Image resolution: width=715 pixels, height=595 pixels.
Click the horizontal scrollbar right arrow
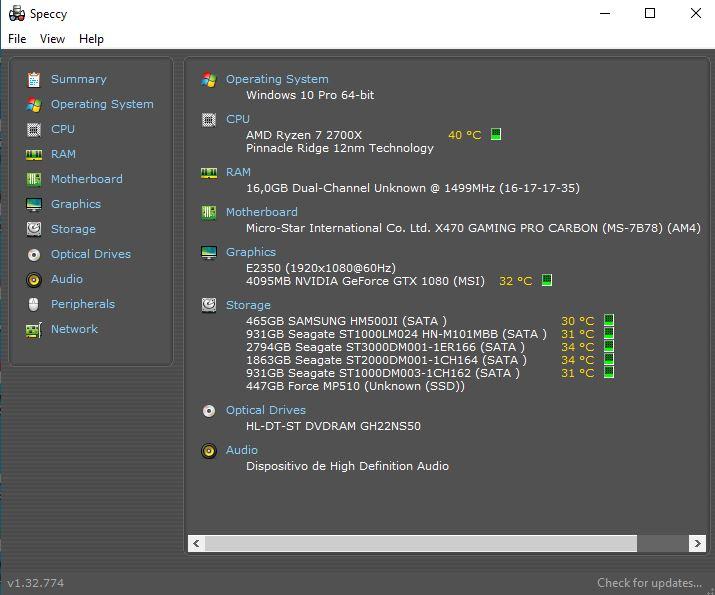697,543
